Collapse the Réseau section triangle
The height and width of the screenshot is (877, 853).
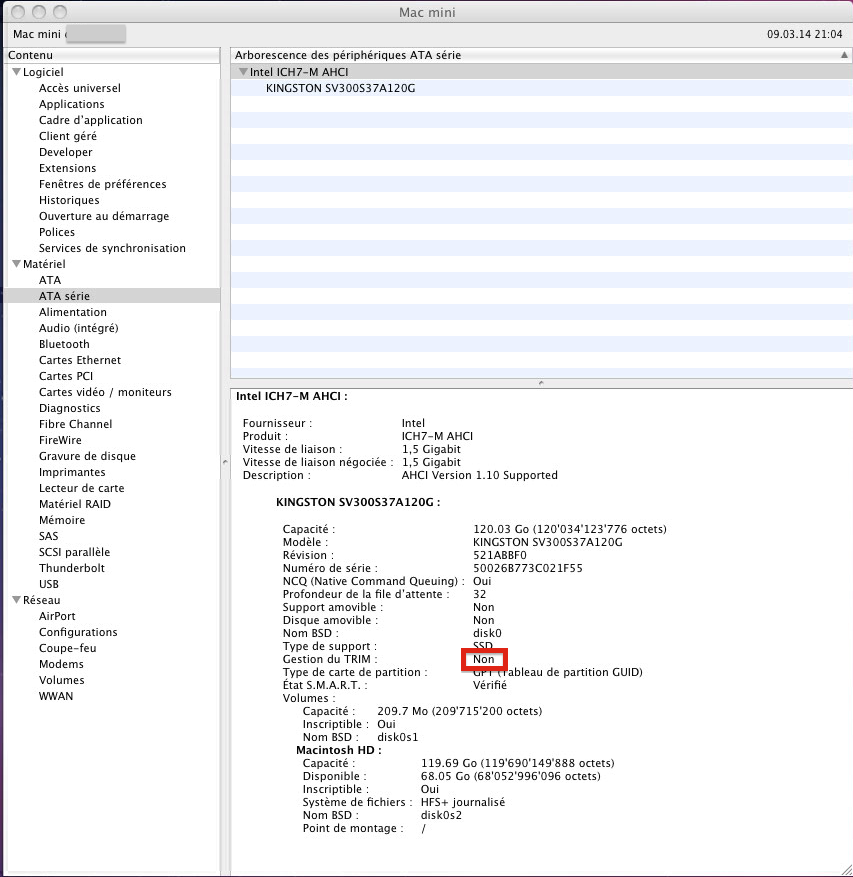(x=16, y=600)
